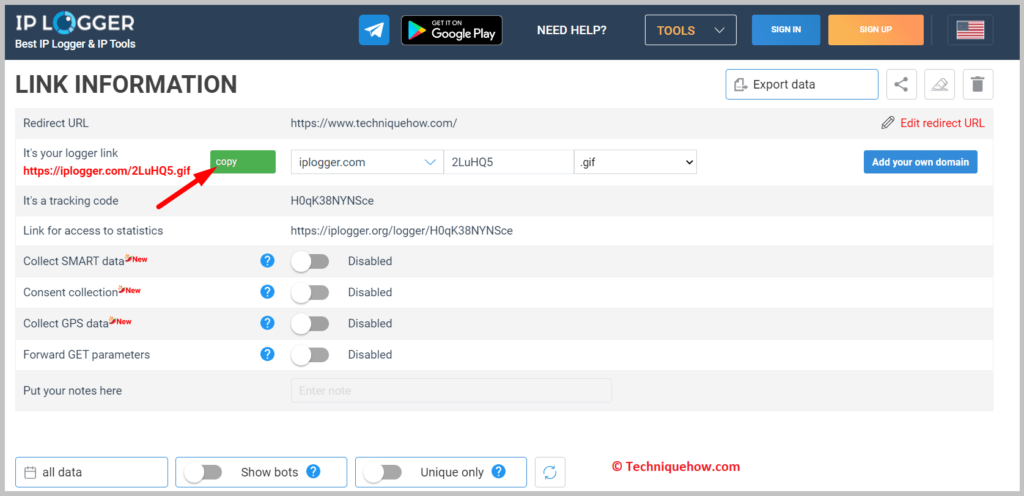Click the calendar icon in all data
Viewport: 1024px width, 496px height.
[x=29, y=473]
